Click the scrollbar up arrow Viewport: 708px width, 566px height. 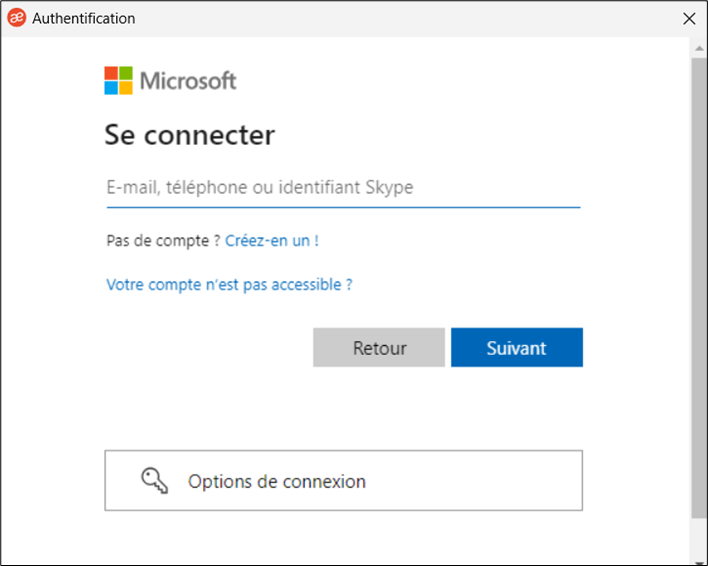(699, 48)
